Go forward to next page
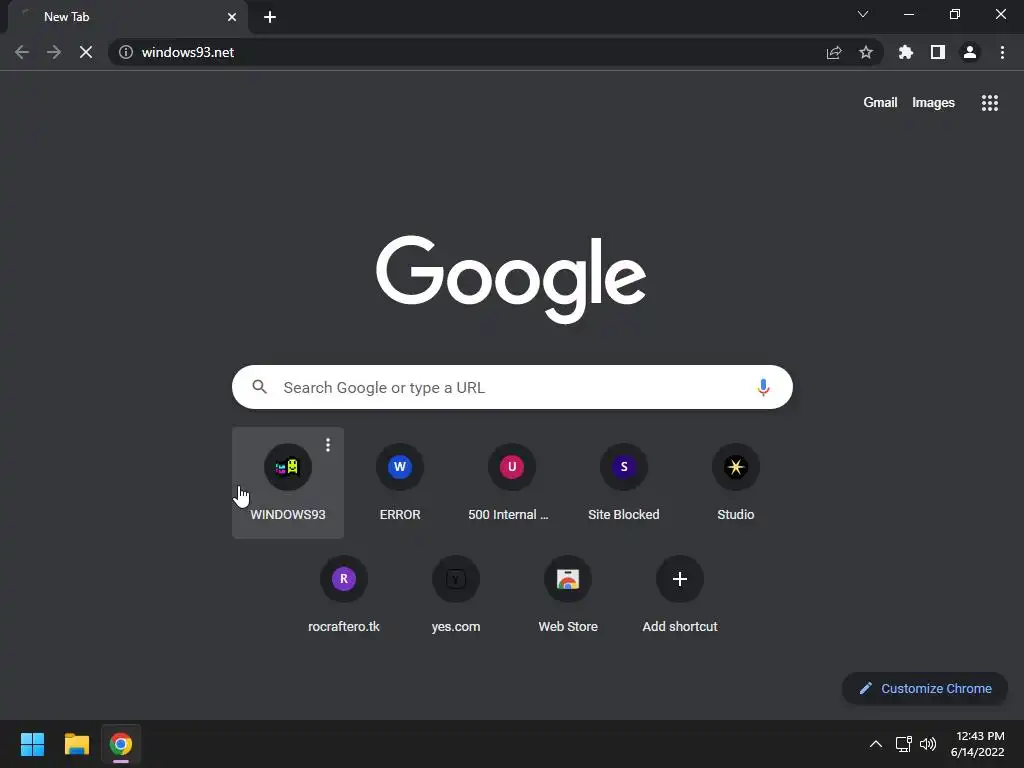 (54, 52)
